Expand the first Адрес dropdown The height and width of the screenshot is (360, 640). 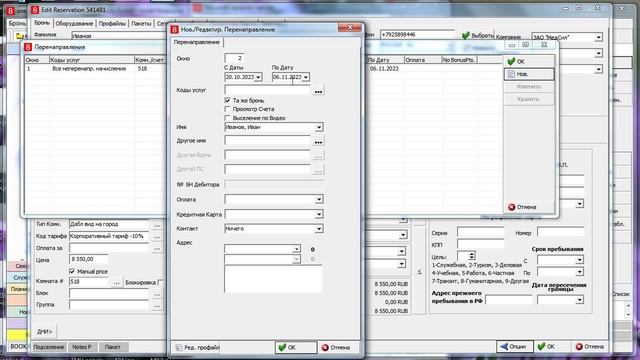coord(296,249)
